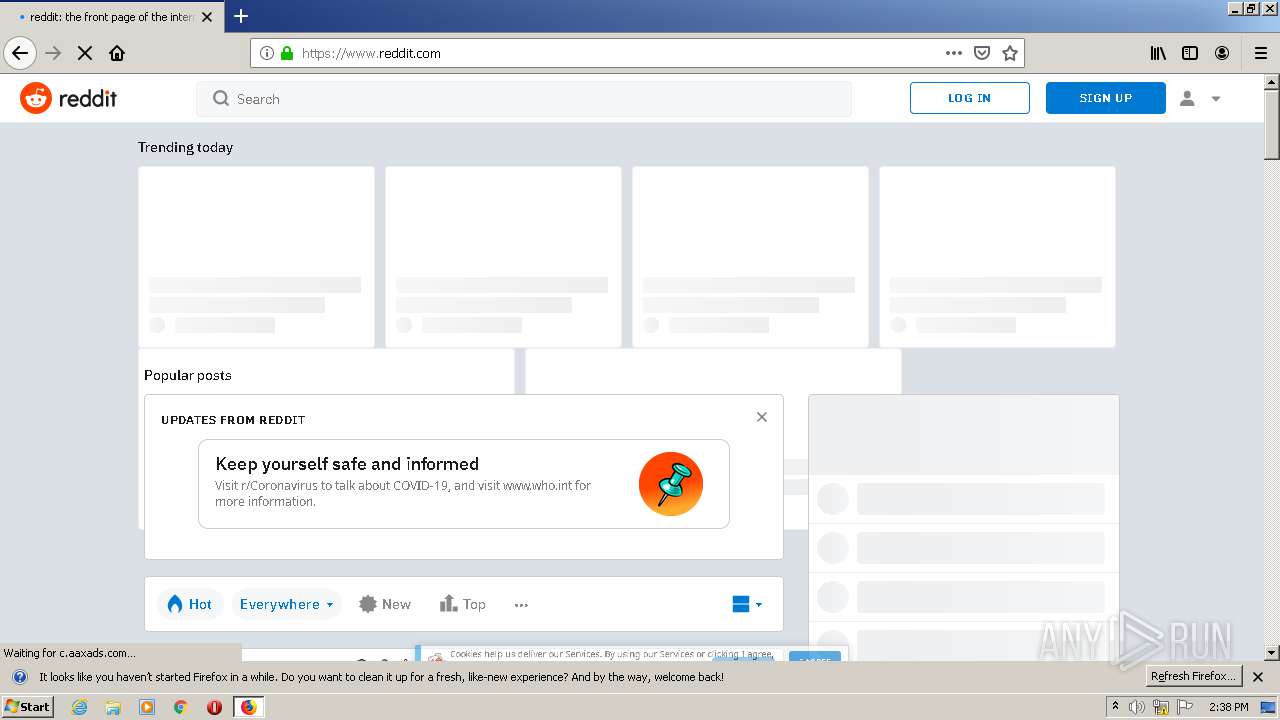Expand the user profile dropdown
The height and width of the screenshot is (720, 1280).
[1200, 98]
